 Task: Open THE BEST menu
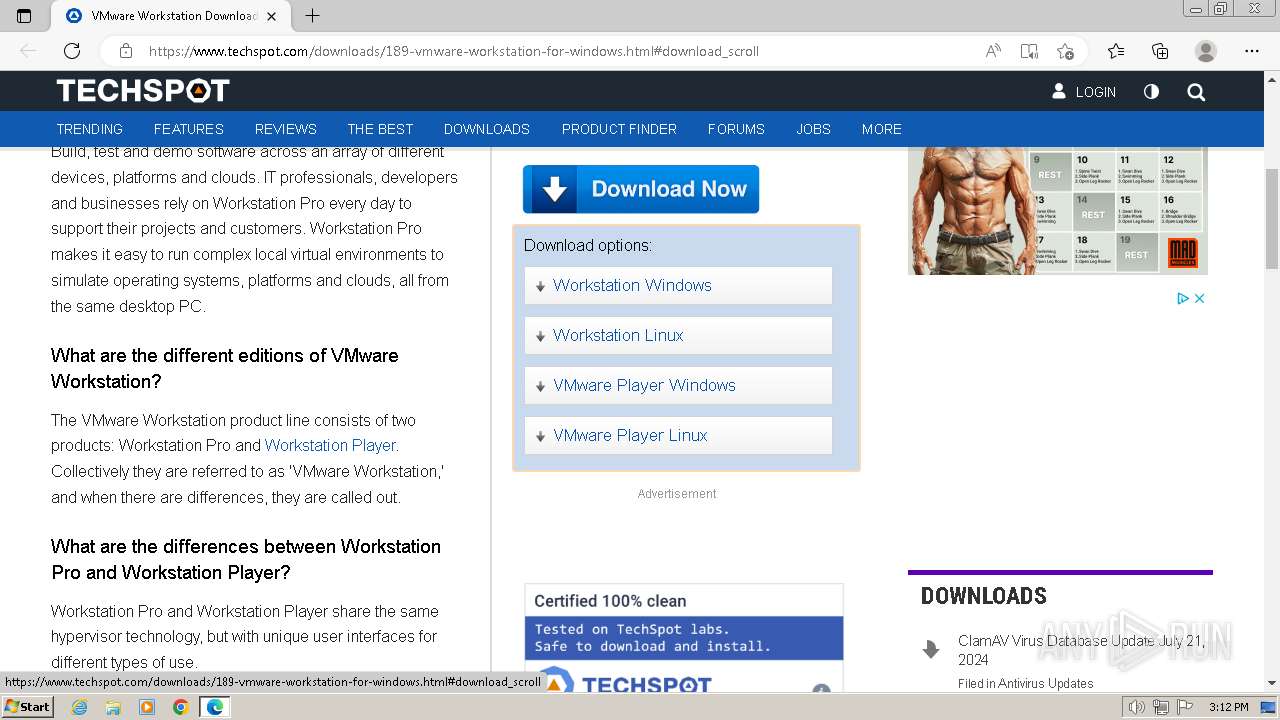[x=380, y=129]
